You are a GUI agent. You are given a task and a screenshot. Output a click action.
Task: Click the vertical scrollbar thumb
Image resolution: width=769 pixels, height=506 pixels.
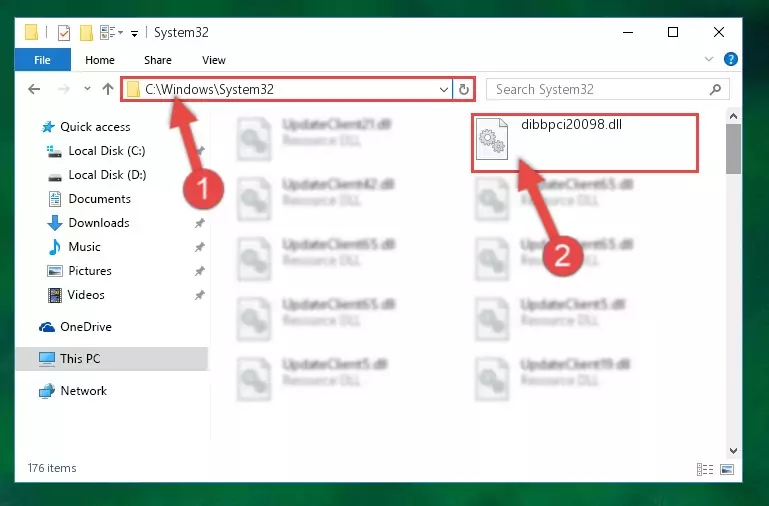733,149
